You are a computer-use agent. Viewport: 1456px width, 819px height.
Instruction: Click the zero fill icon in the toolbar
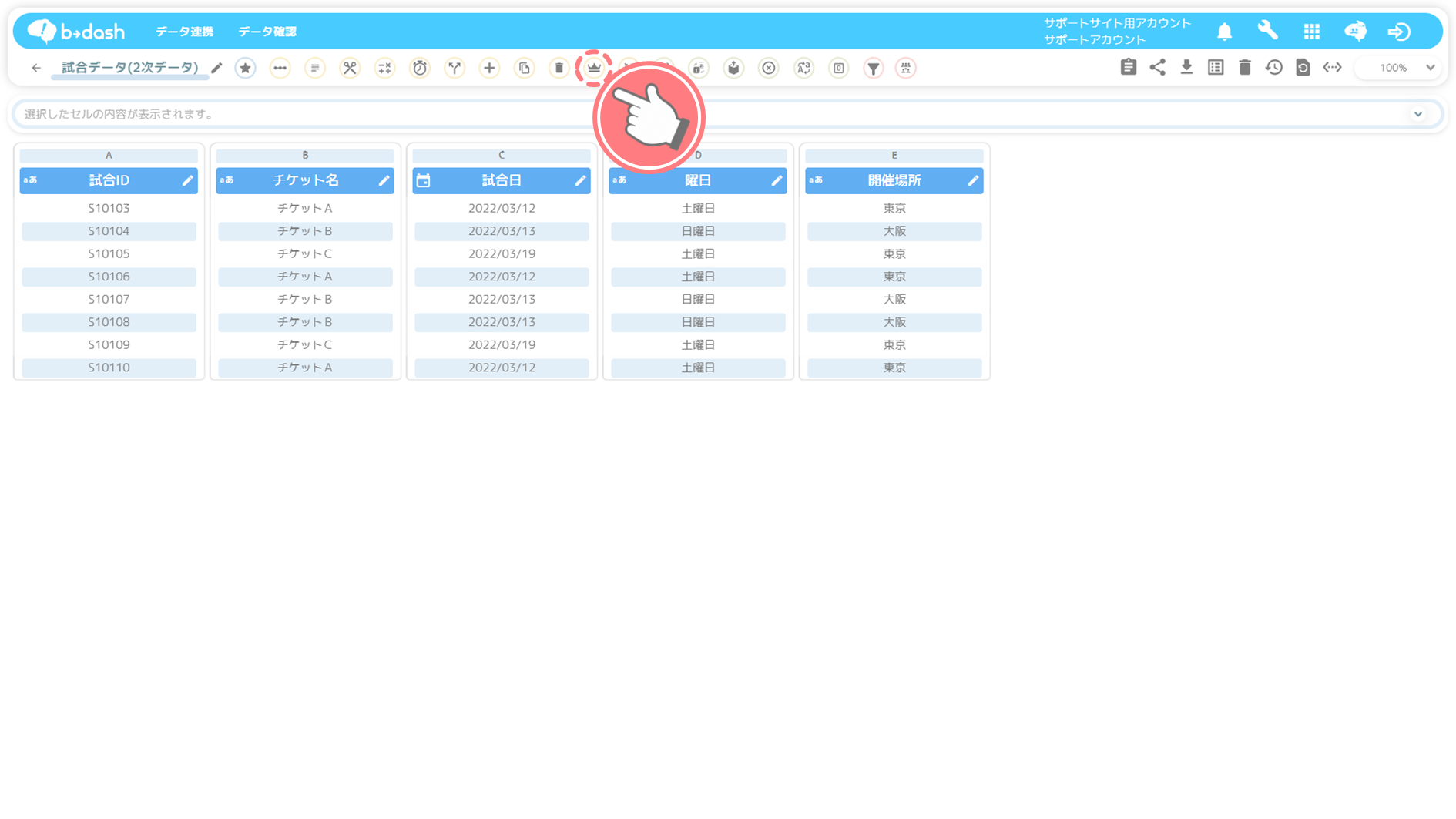[839, 68]
